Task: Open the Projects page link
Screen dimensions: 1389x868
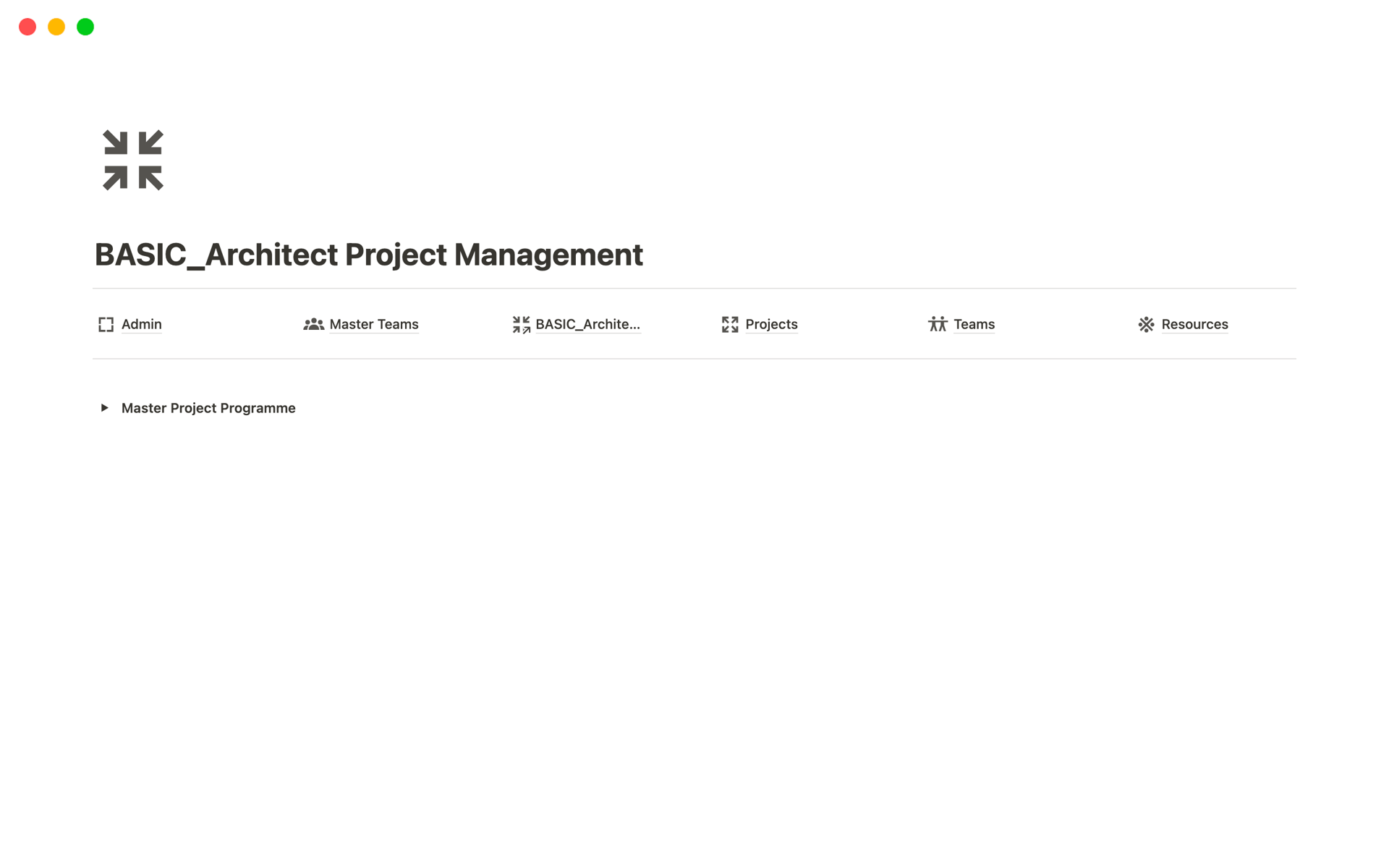Action: point(771,325)
